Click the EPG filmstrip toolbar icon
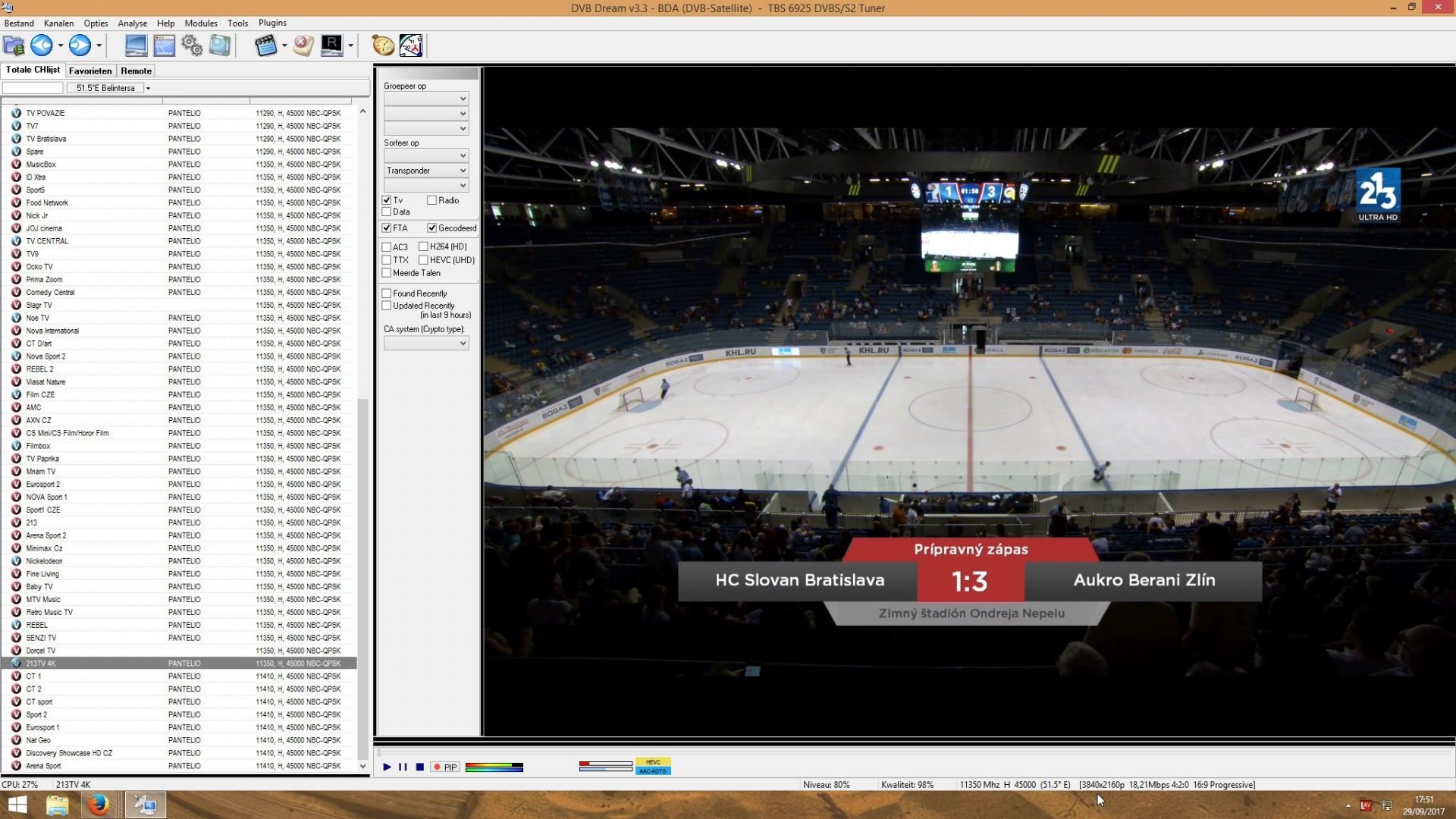Screen dimensions: 1456x819 click(x=267, y=45)
